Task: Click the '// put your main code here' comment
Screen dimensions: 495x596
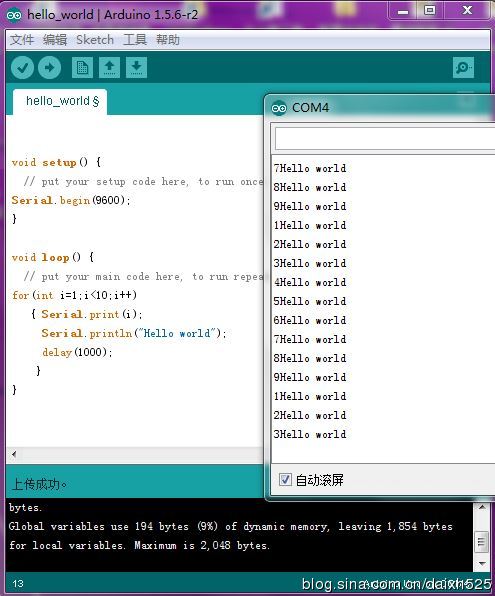Action: point(143,276)
